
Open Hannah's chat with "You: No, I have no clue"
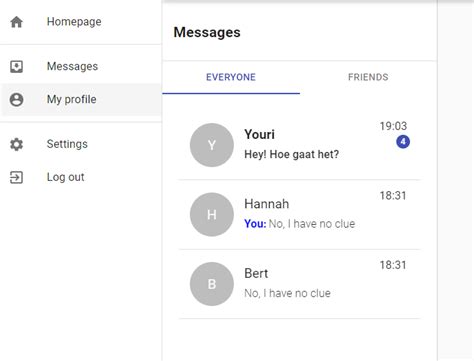pos(299,214)
